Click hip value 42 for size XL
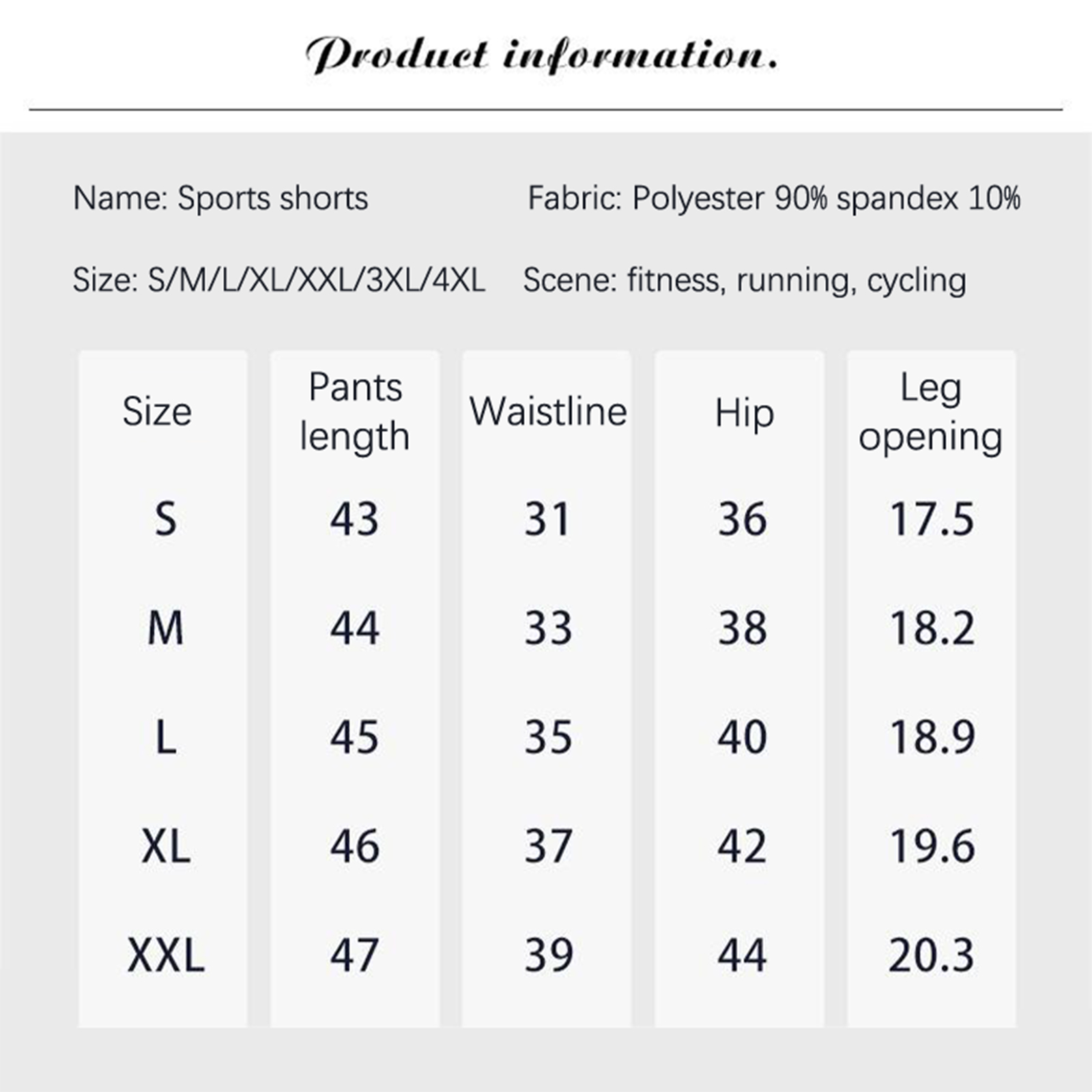Viewport: 1092px width, 1092px height. pos(742,846)
